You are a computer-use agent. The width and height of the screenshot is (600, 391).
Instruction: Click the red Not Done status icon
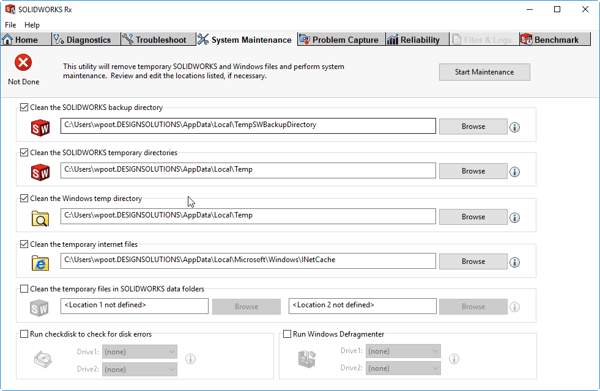[x=23, y=63]
